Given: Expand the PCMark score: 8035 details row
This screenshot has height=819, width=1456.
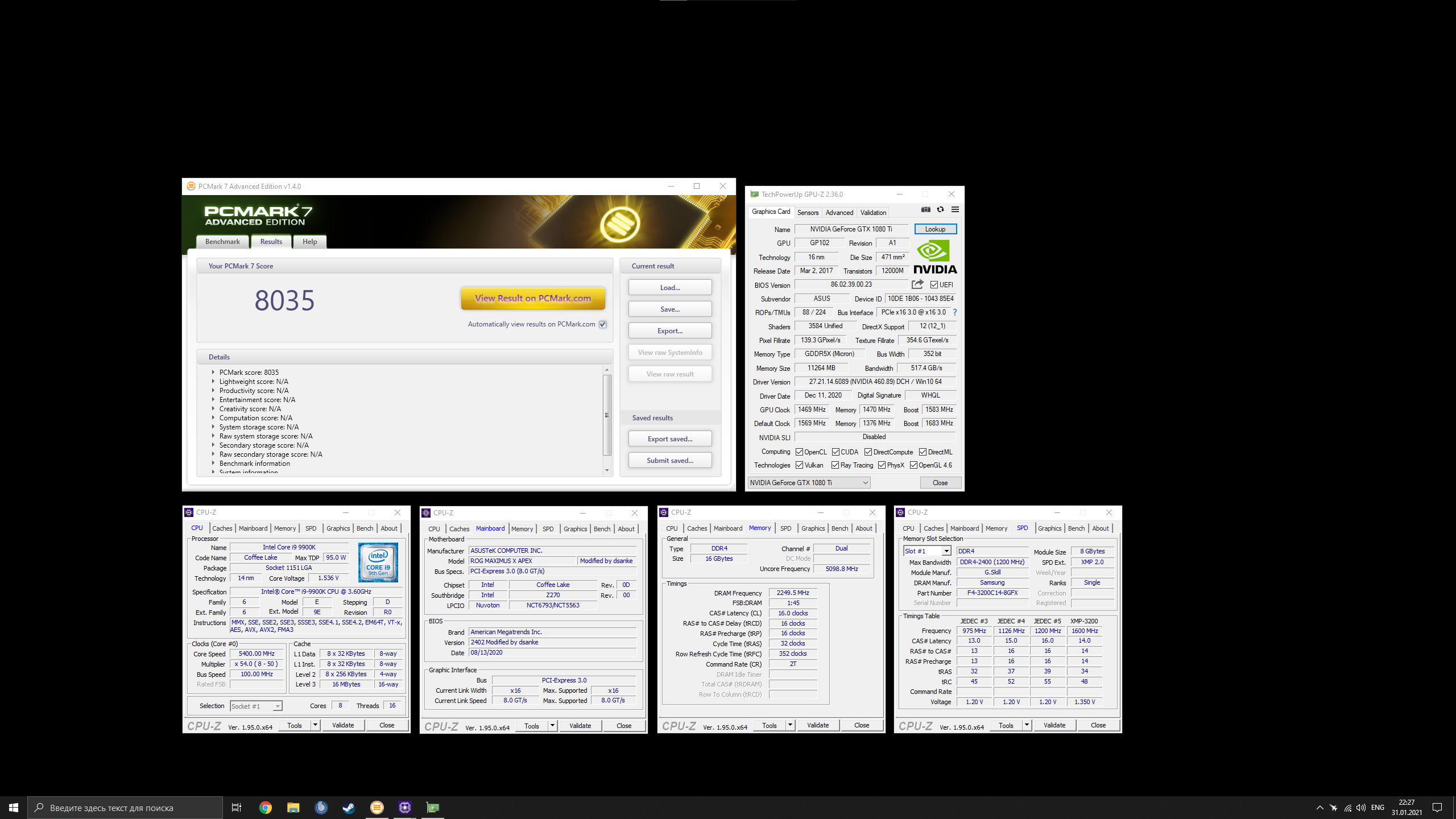Looking at the screenshot, I should [x=213, y=373].
